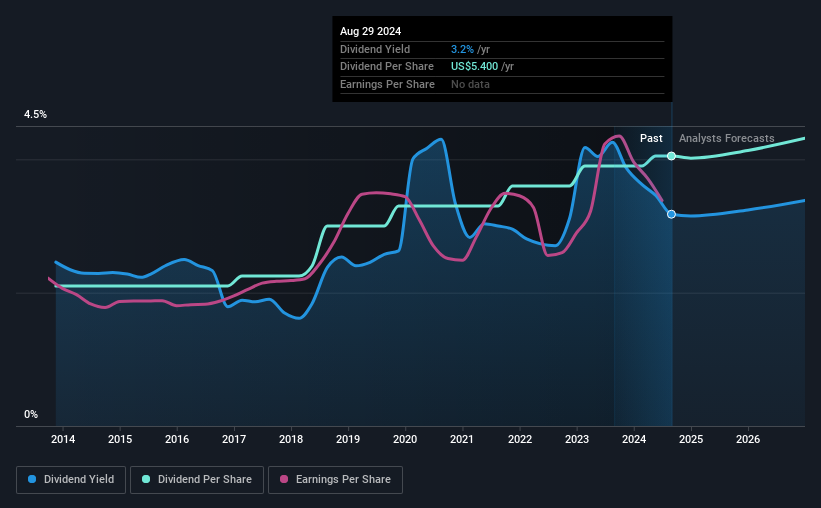Click the 0% y-axis label
Image resolution: width=821 pixels, height=508 pixels.
31,415
